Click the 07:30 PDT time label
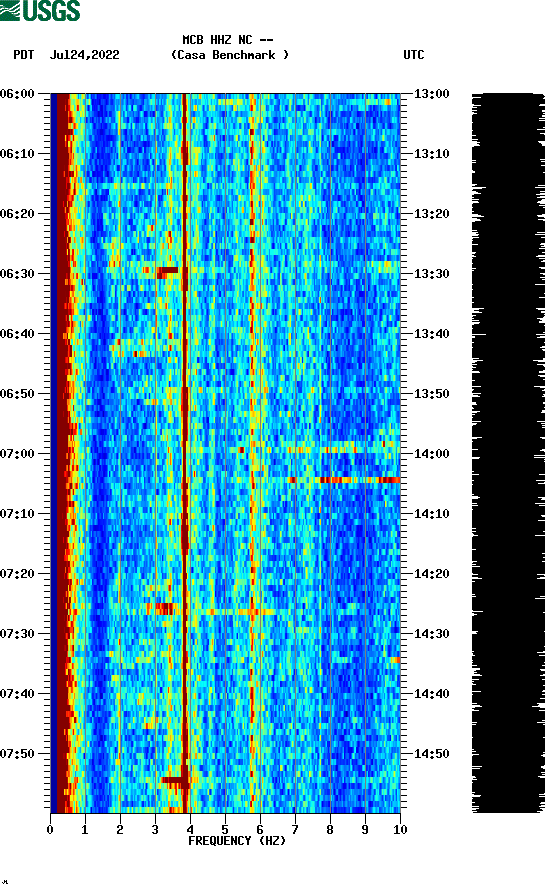 18,634
